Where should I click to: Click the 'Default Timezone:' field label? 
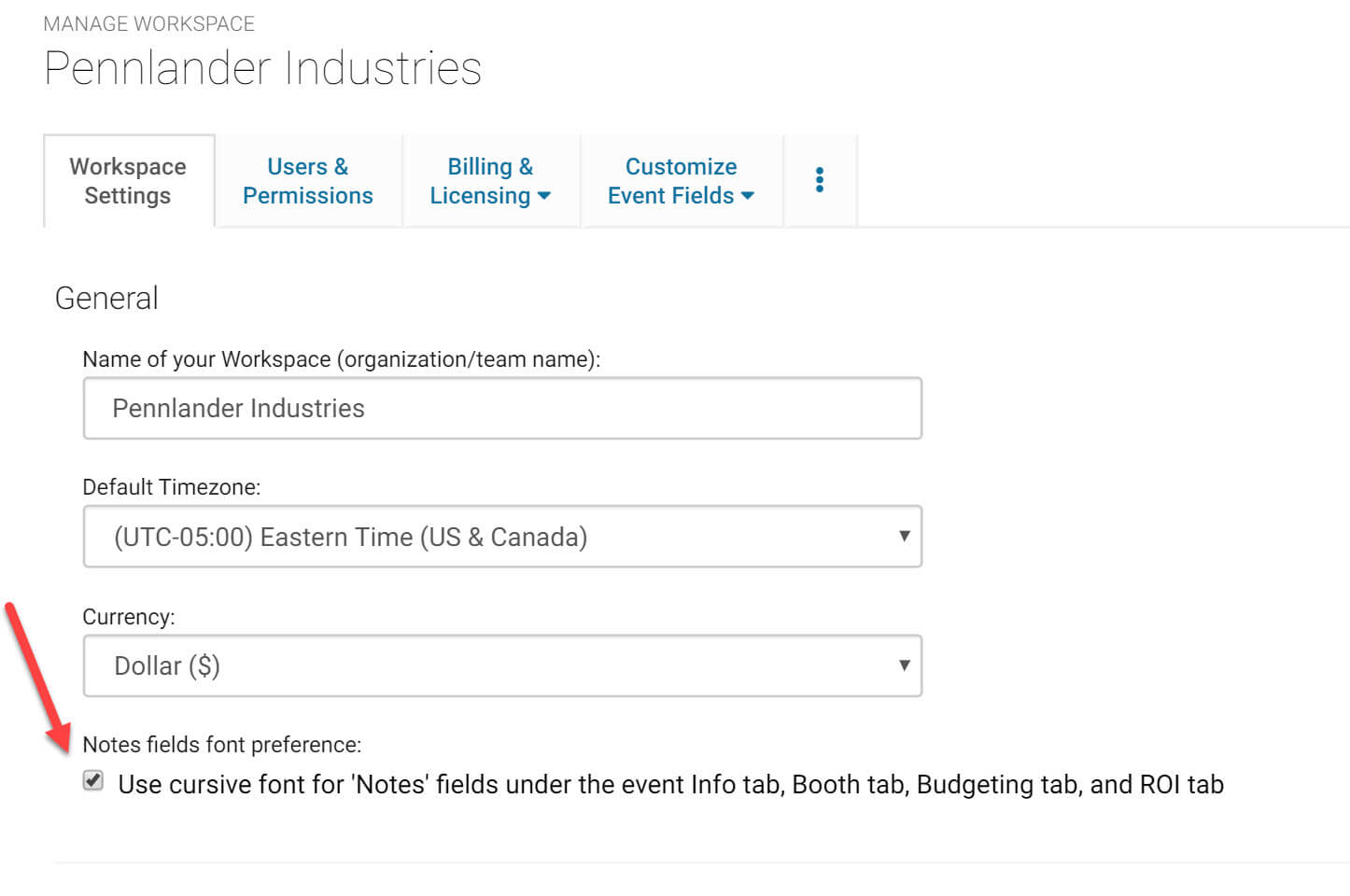click(x=171, y=487)
